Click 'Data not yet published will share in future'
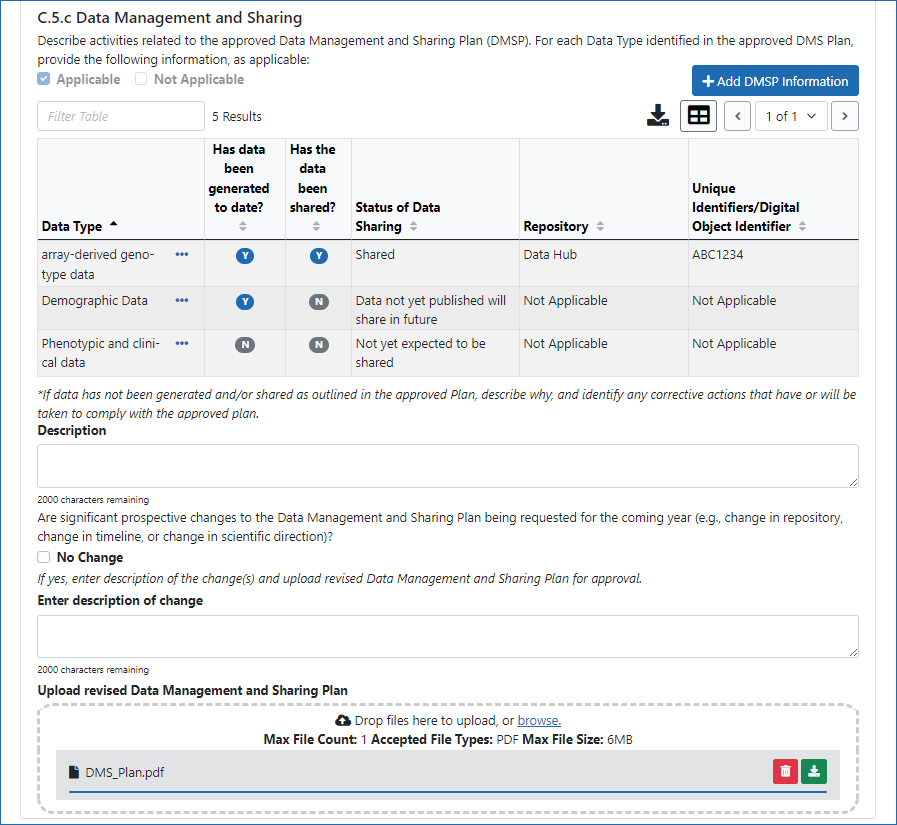 click(431, 310)
